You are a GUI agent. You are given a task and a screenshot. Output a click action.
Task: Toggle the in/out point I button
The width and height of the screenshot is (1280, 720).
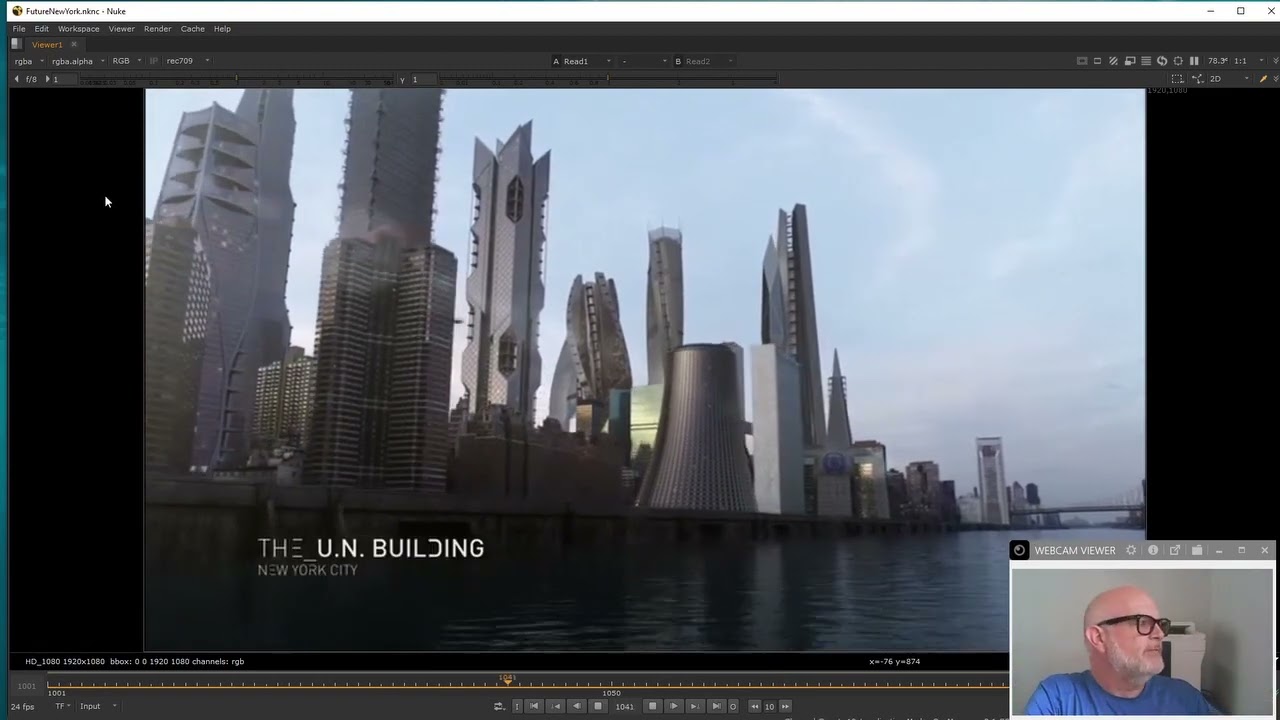coord(517,706)
